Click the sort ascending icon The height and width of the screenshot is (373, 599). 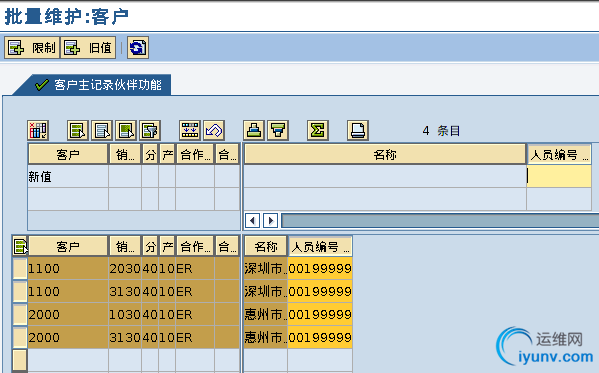[254, 130]
